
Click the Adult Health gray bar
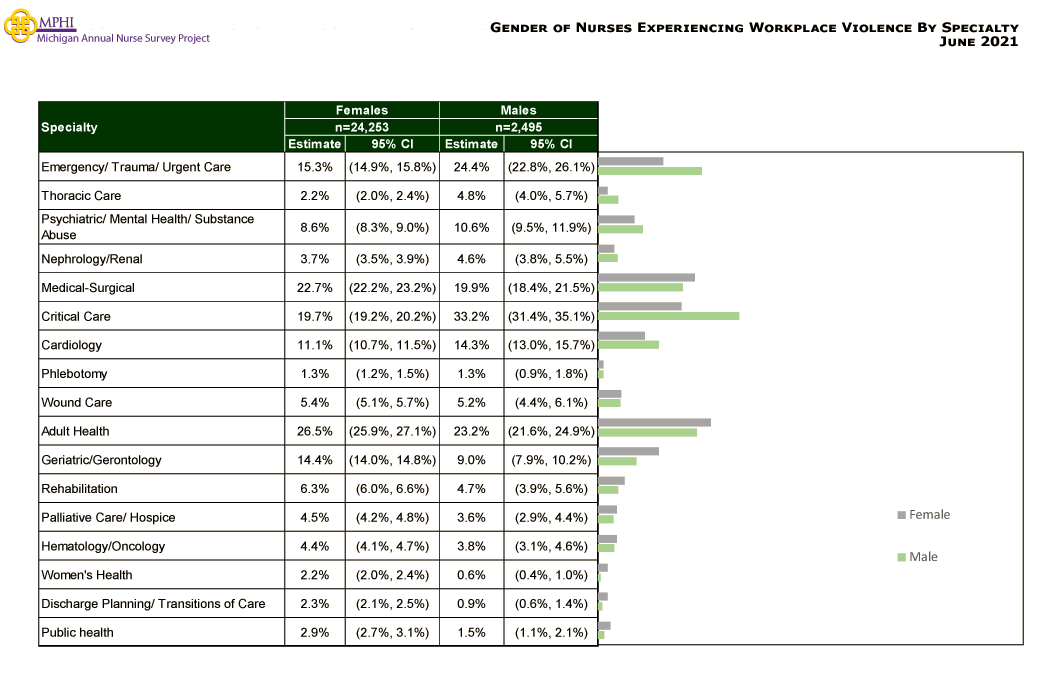[x=653, y=422]
